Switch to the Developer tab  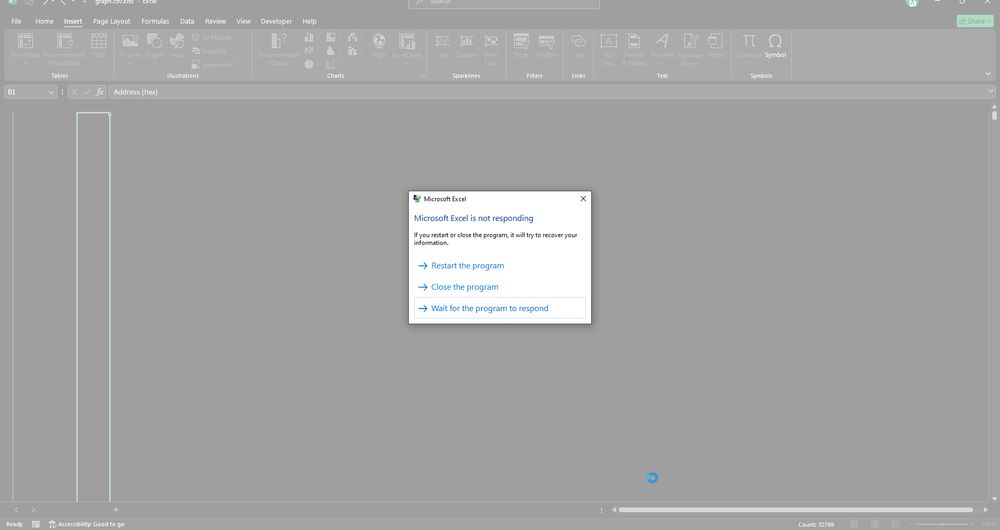(x=276, y=21)
